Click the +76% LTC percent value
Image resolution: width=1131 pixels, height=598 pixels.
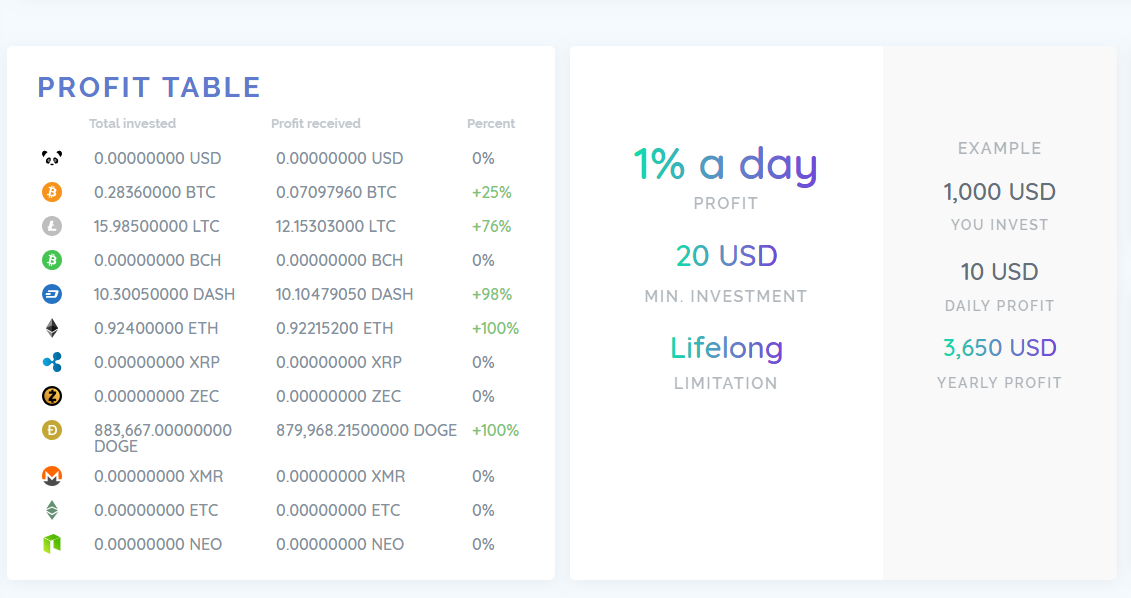491,226
